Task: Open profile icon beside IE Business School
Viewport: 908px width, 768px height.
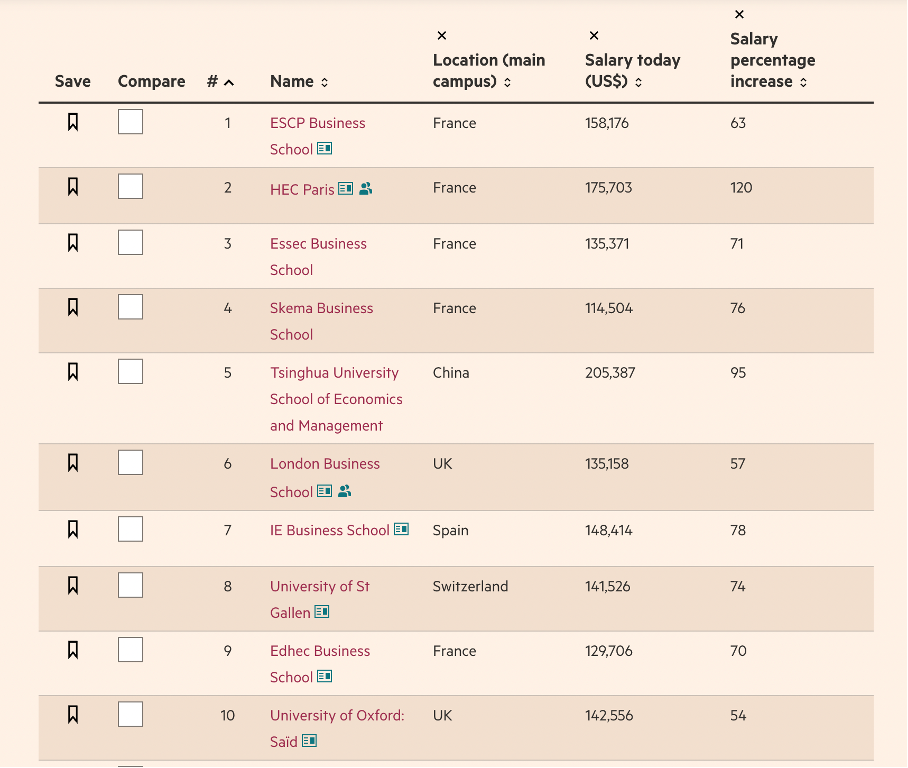Action: coord(401,529)
